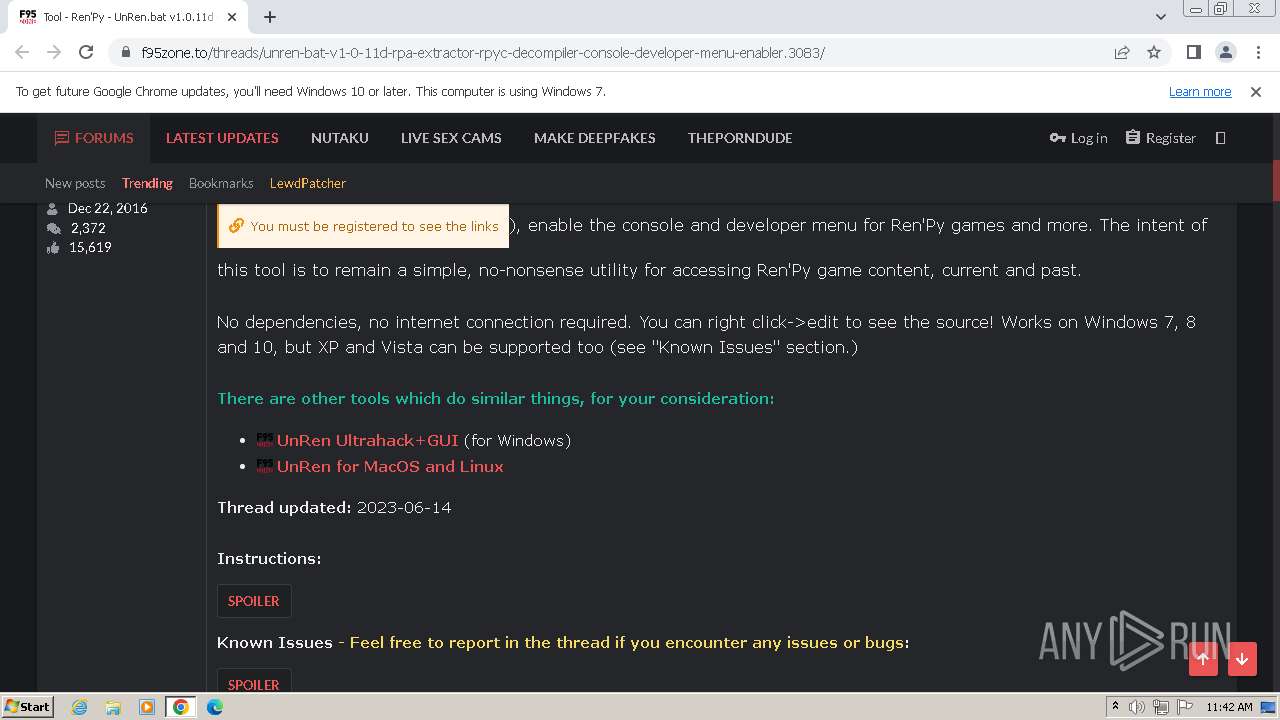Open LATEST UPDATES tab

click(222, 138)
